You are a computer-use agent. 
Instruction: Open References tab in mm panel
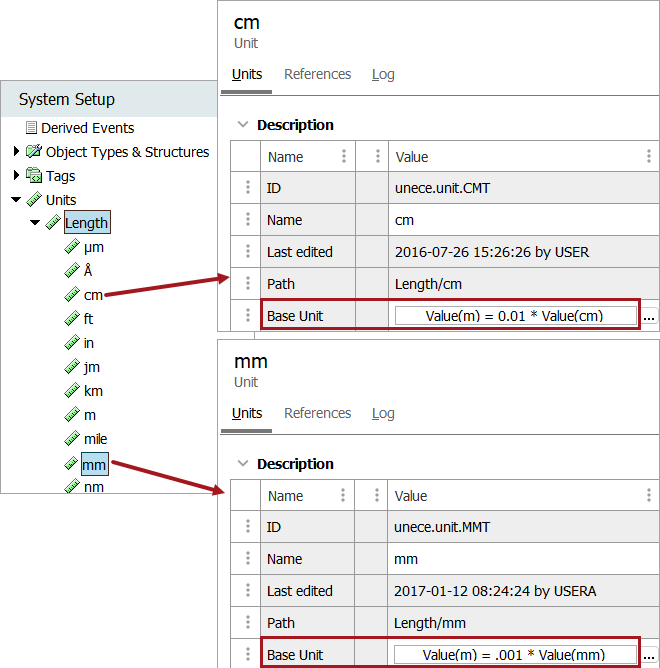(x=317, y=413)
